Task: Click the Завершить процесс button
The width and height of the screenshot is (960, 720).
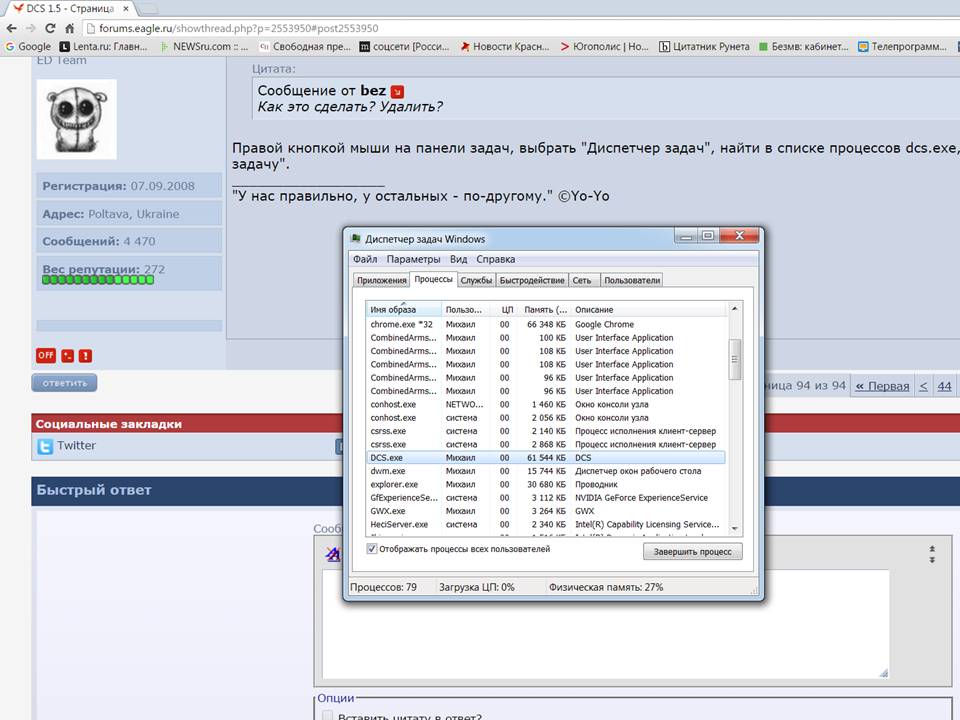Action: click(x=692, y=552)
